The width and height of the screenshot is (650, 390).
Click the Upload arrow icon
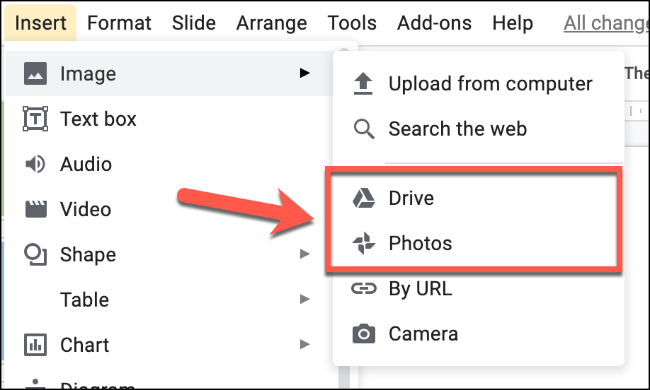point(363,83)
